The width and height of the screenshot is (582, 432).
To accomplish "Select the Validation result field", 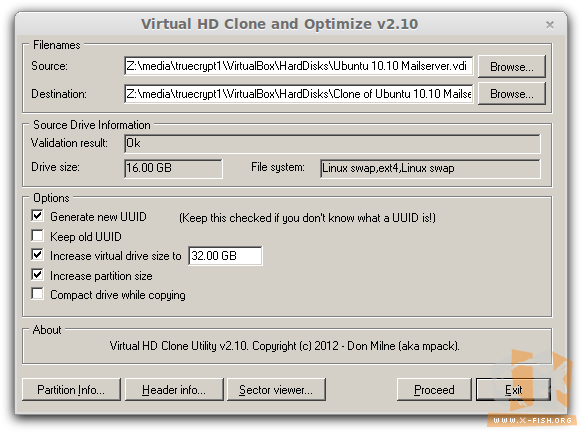I will (332, 144).
